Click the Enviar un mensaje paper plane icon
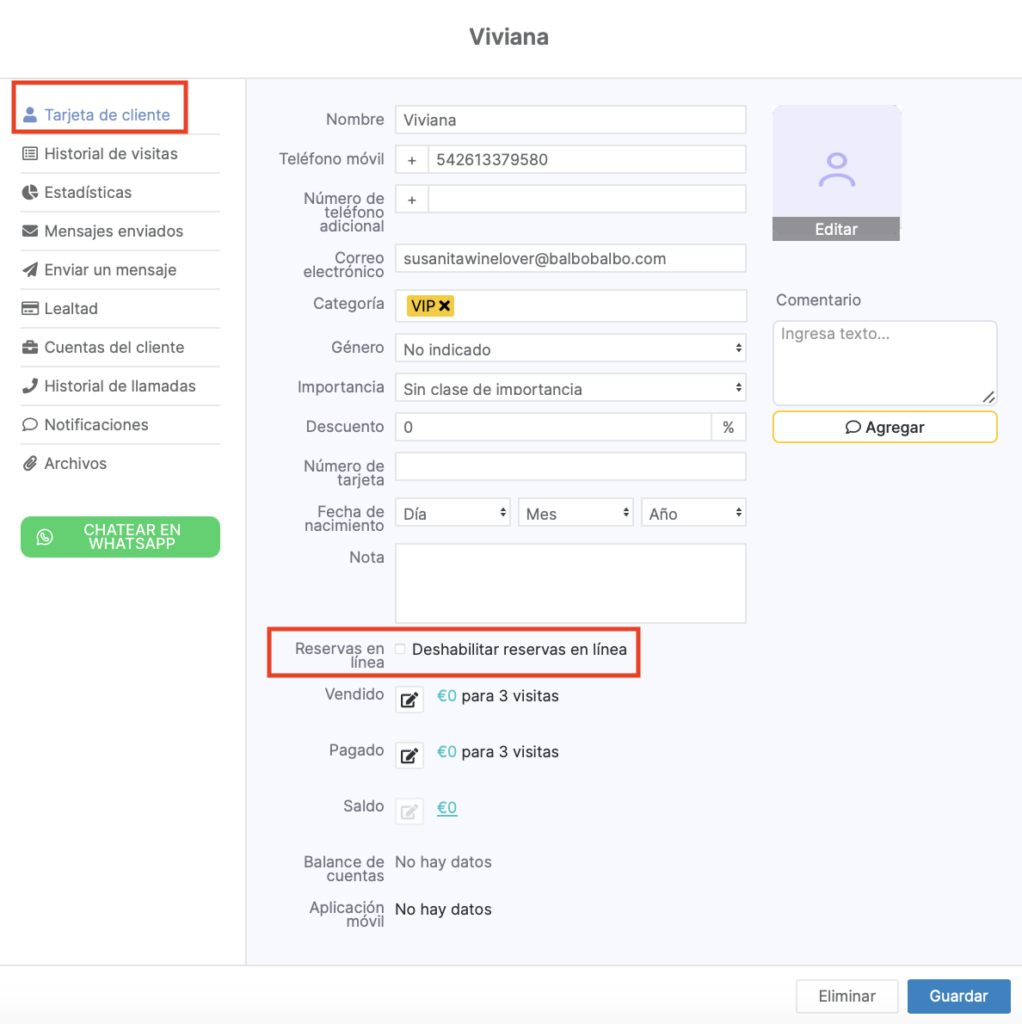Screen dimensions: 1022x1024 [x=30, y=270]
